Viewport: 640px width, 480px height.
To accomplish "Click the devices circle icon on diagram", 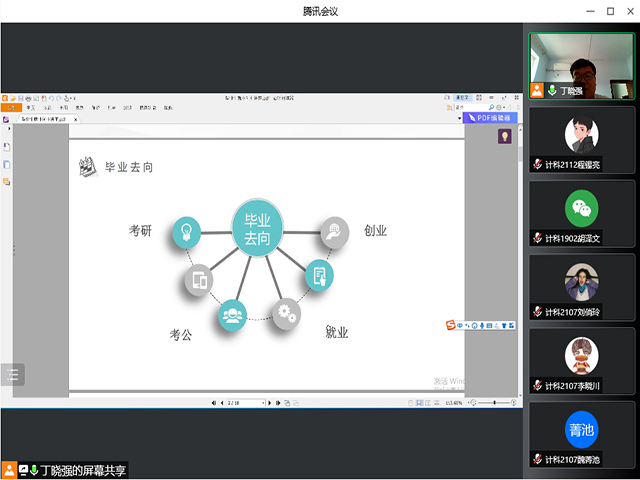I will (x=199, y=280).
